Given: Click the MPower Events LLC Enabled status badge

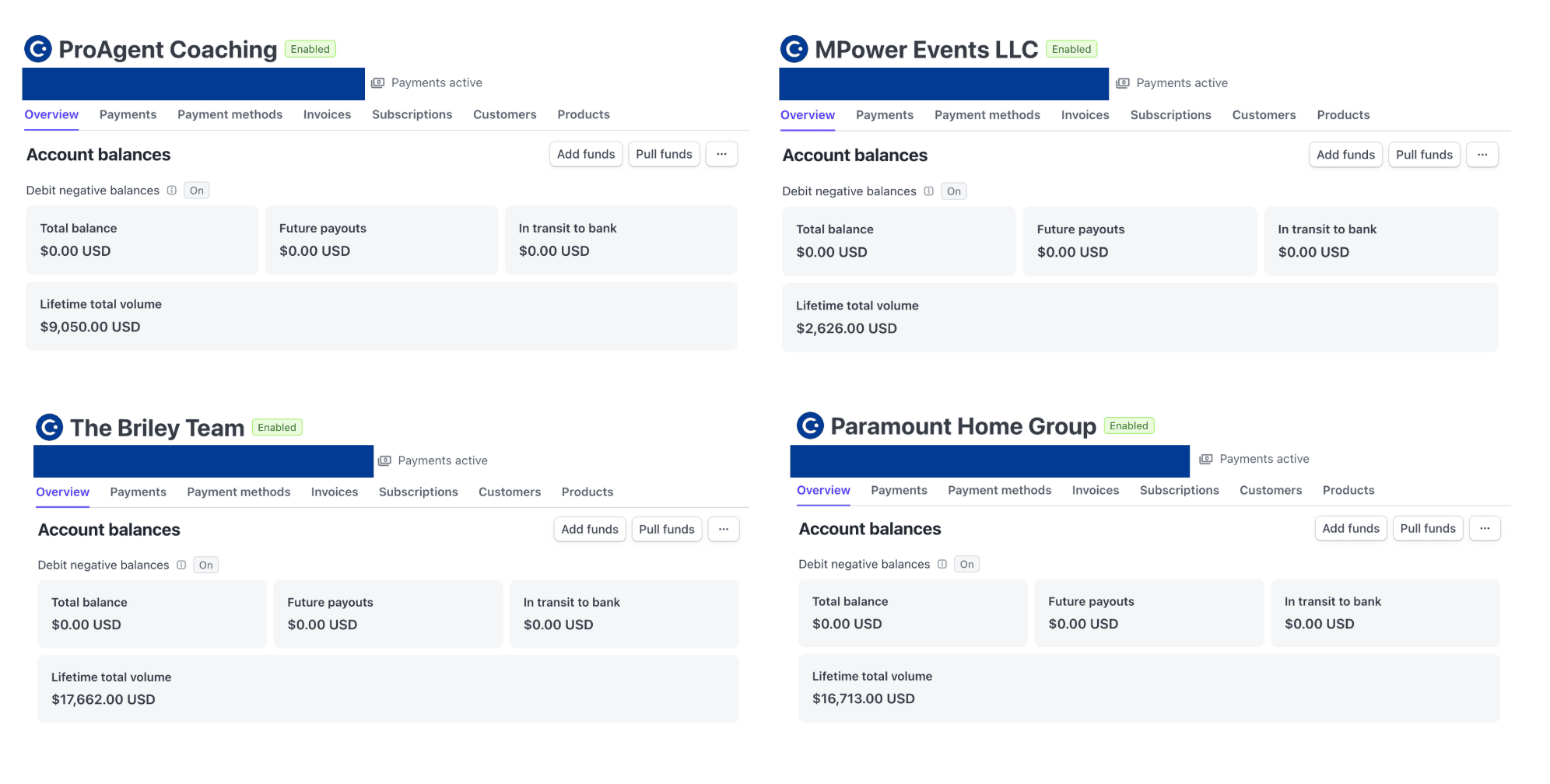Looking at the screenshot, I should (1071, 49).
